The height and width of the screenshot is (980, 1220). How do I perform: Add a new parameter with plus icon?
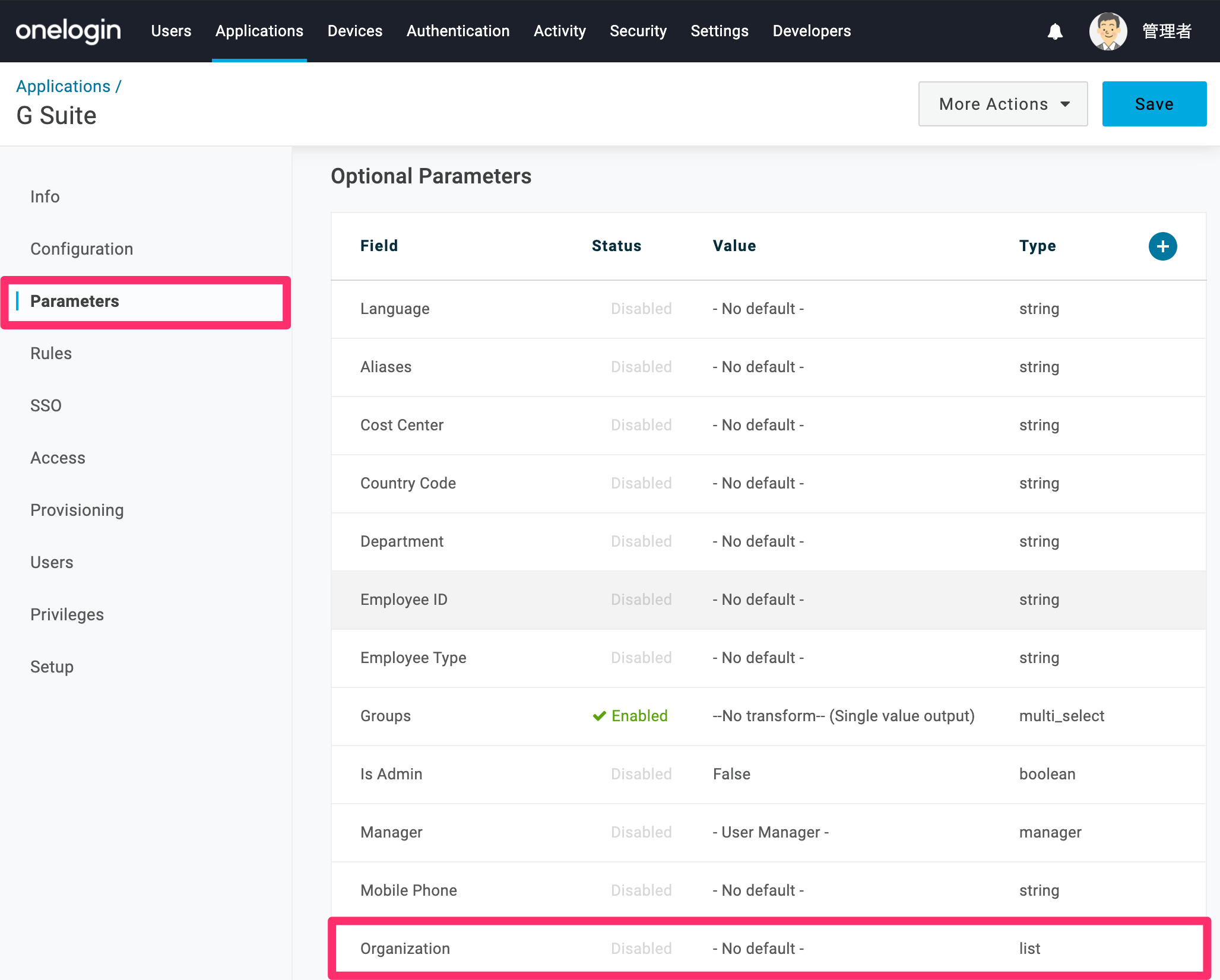point(1162,246)
